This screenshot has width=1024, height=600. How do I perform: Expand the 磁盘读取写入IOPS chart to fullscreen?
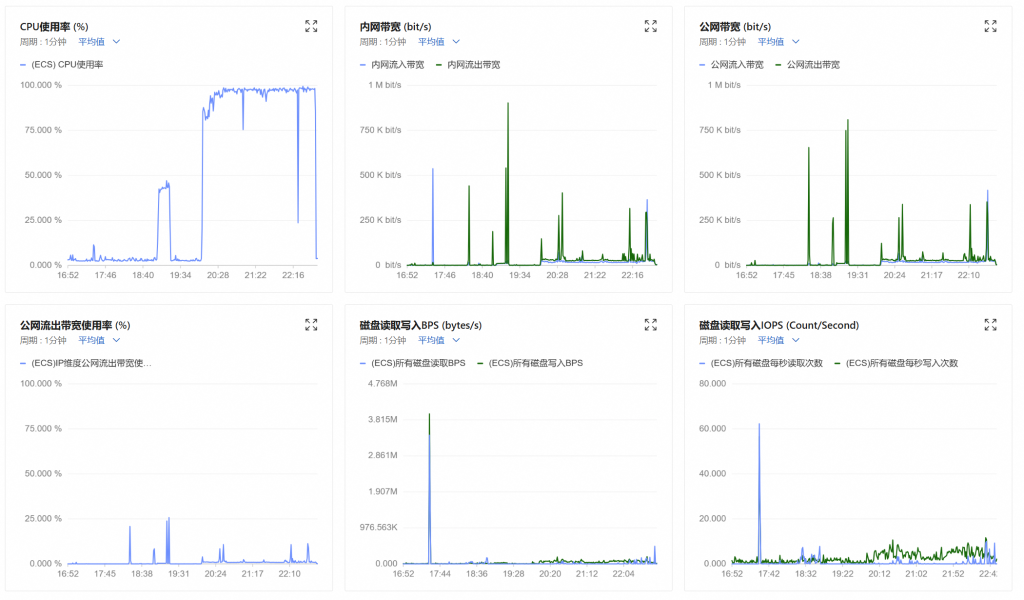point(990,325)
